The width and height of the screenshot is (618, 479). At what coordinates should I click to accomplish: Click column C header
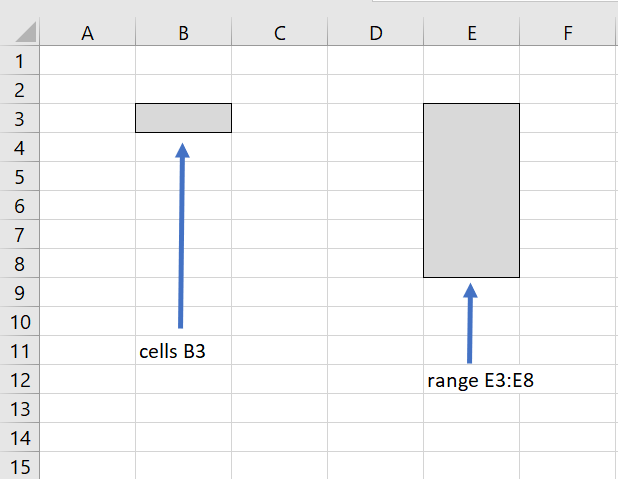point(279,33)
